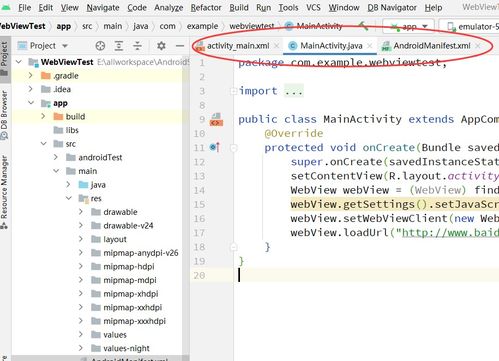Viewport: 499px width, 361px height.
Task: Select the mipmap-hdpi folder
Action: [x=123, y=267]
